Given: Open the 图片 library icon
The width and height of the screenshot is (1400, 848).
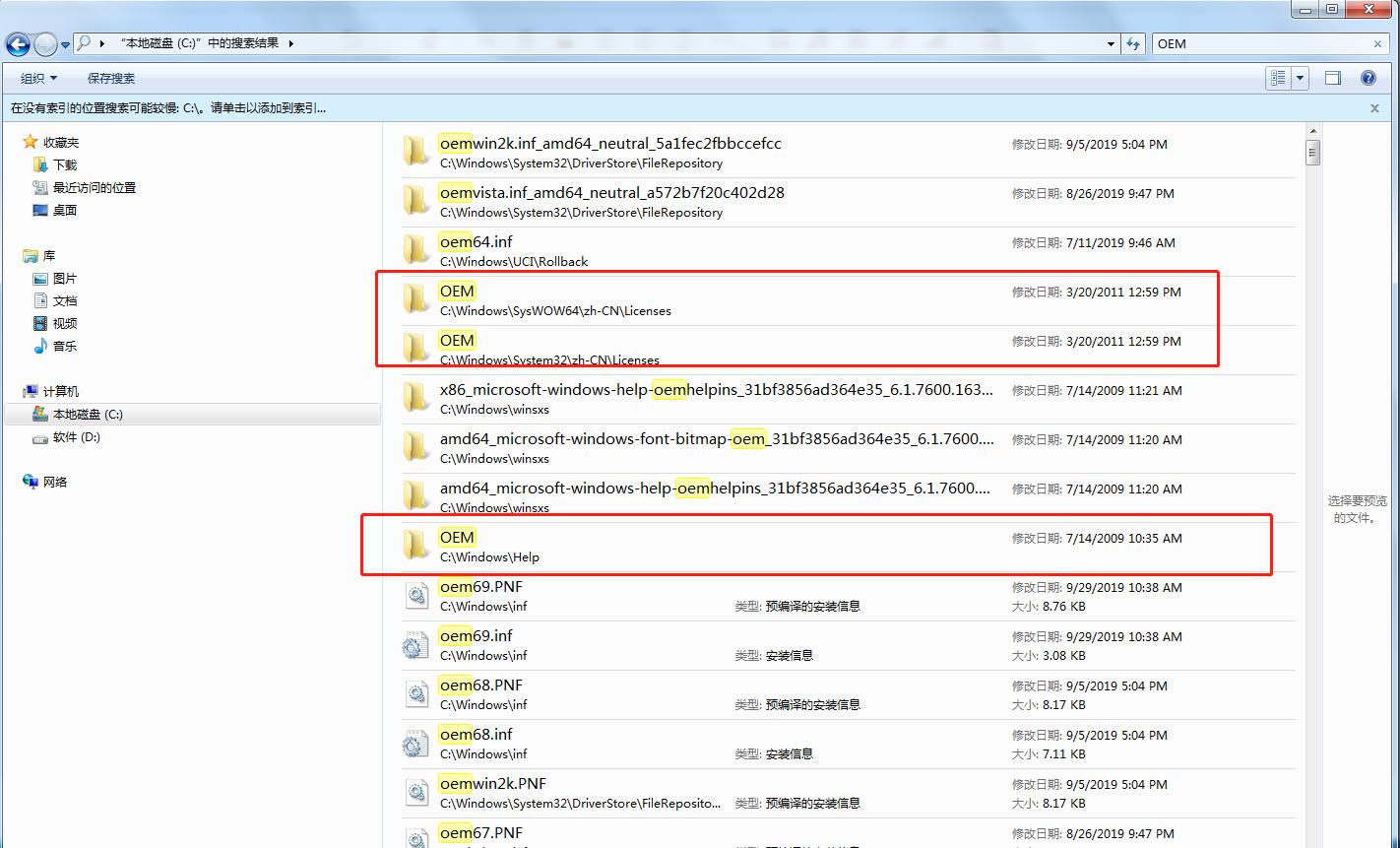Looking at the screenshot, I should (x=40, y=278).
